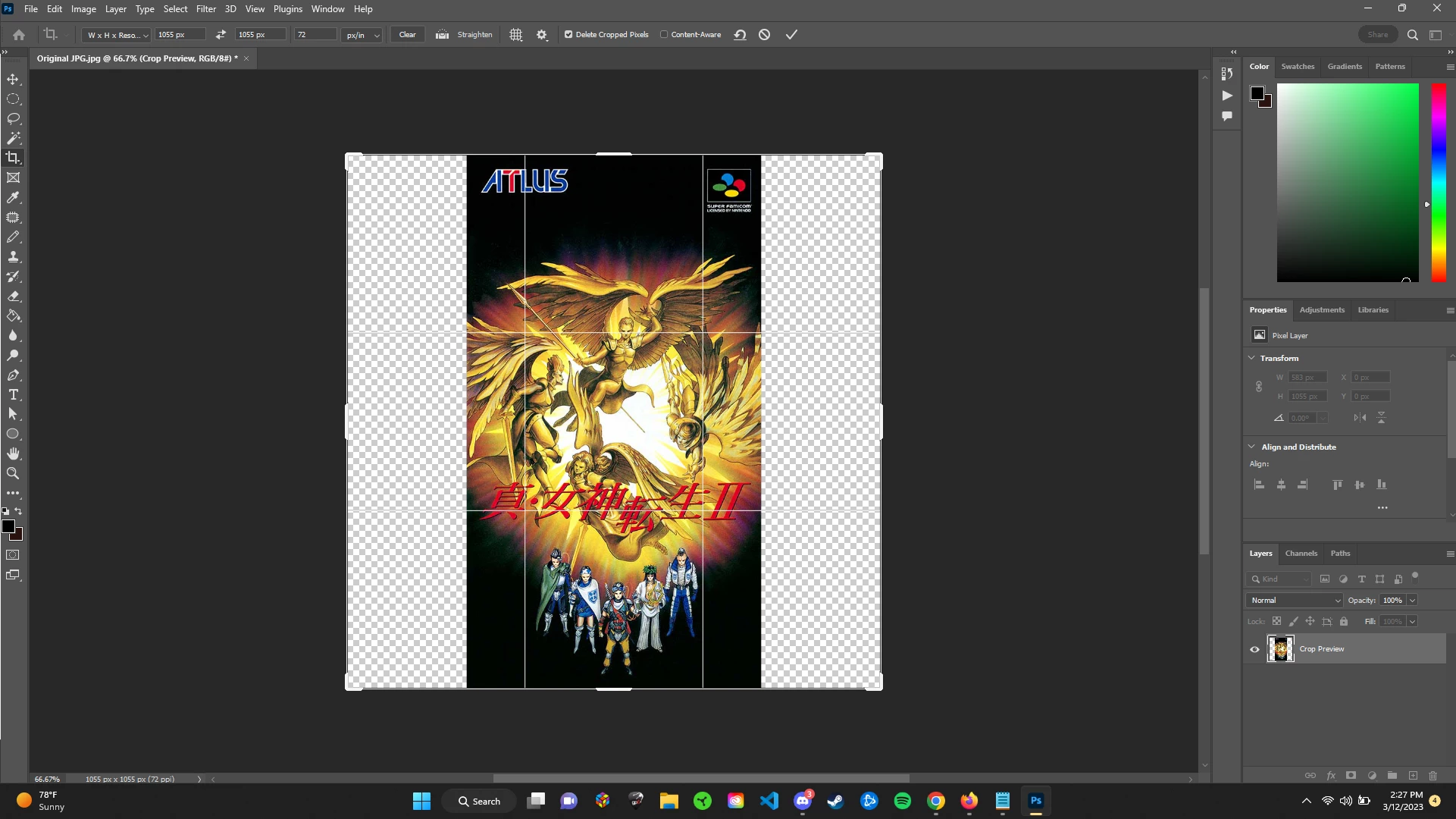Open Spotify from the taskbar
The height and width of the screenshot is (819, 1456).
[902, 801]
